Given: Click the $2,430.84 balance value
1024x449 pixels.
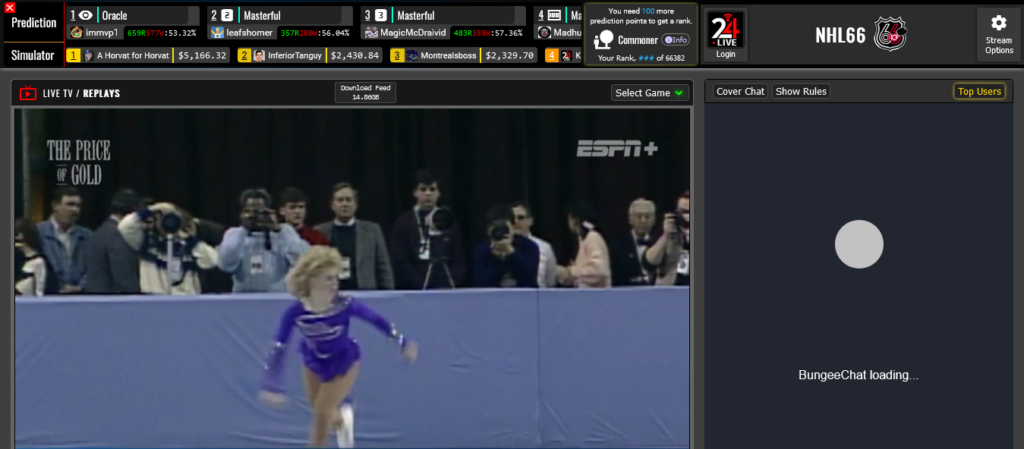Looking at the screenshot, I should pyautogui.click(x=355, y=55).
